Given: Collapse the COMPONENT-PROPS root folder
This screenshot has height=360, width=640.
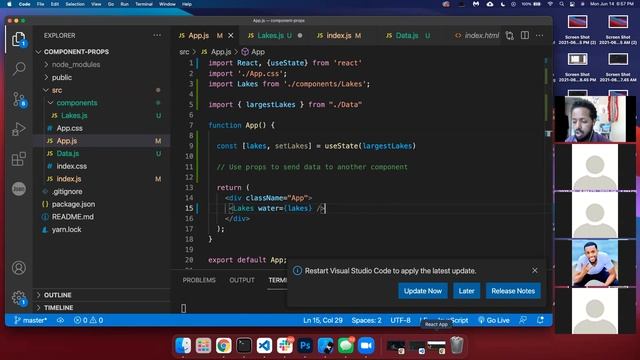Looking at the screenshot, I should [102, 52].
